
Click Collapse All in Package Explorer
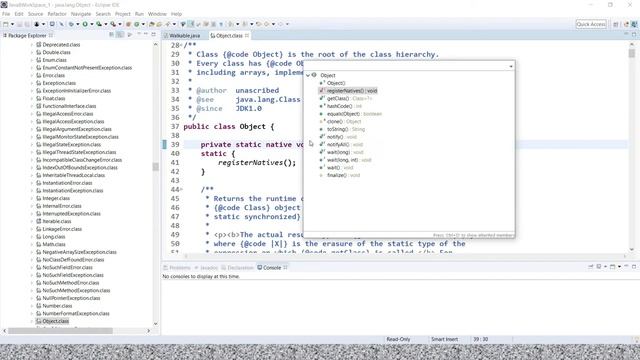tap(111, 35)
